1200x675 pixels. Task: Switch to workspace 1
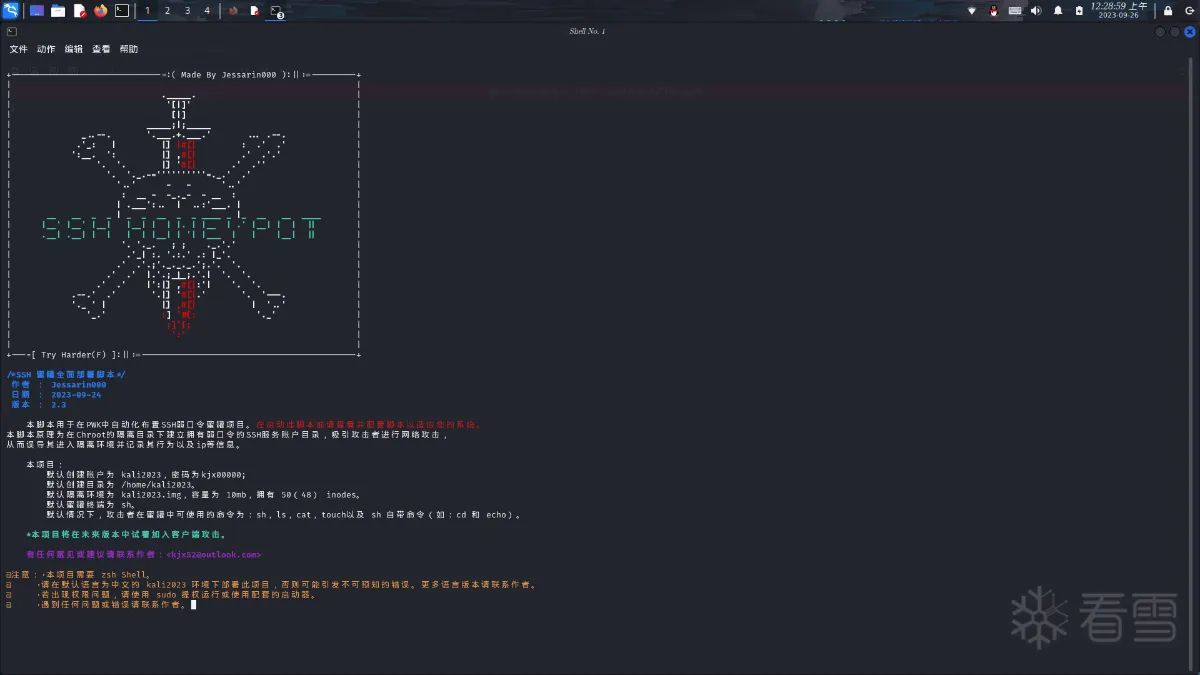[148, 11]
